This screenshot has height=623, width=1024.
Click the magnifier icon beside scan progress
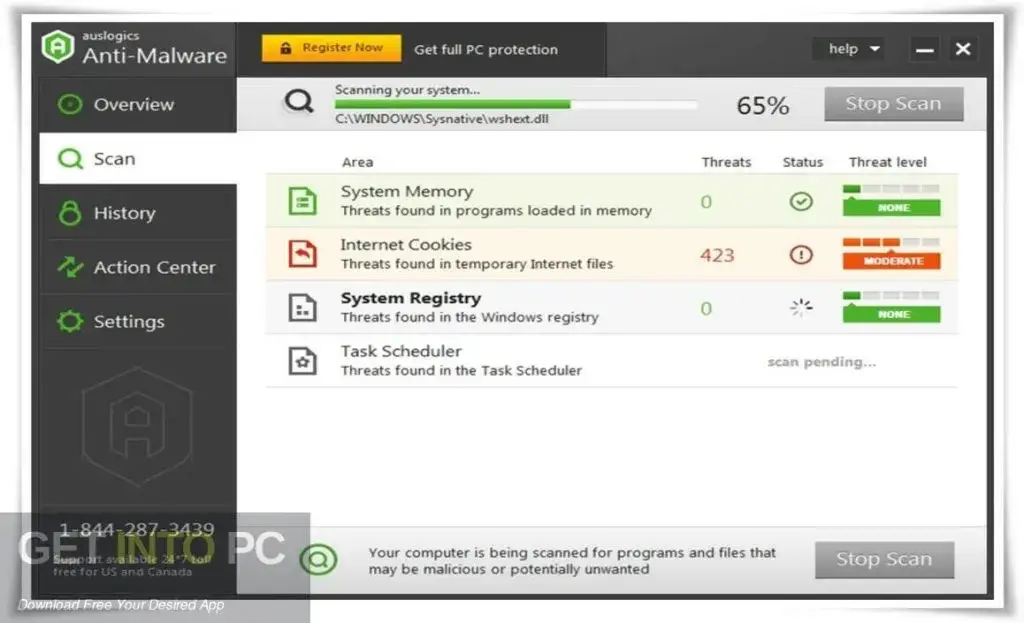[x=298, y=101]
